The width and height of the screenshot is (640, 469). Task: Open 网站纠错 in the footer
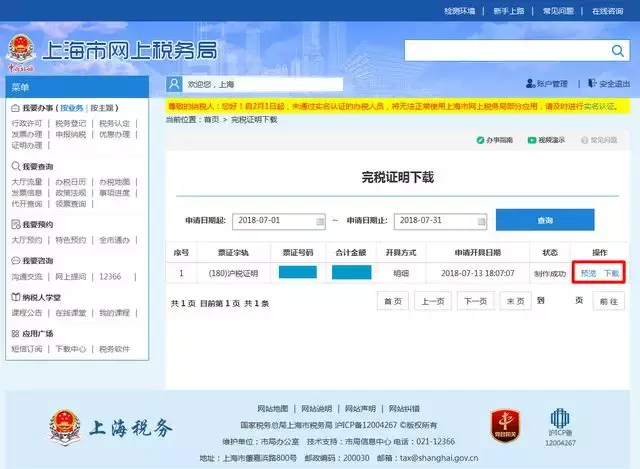click(404, 409)
